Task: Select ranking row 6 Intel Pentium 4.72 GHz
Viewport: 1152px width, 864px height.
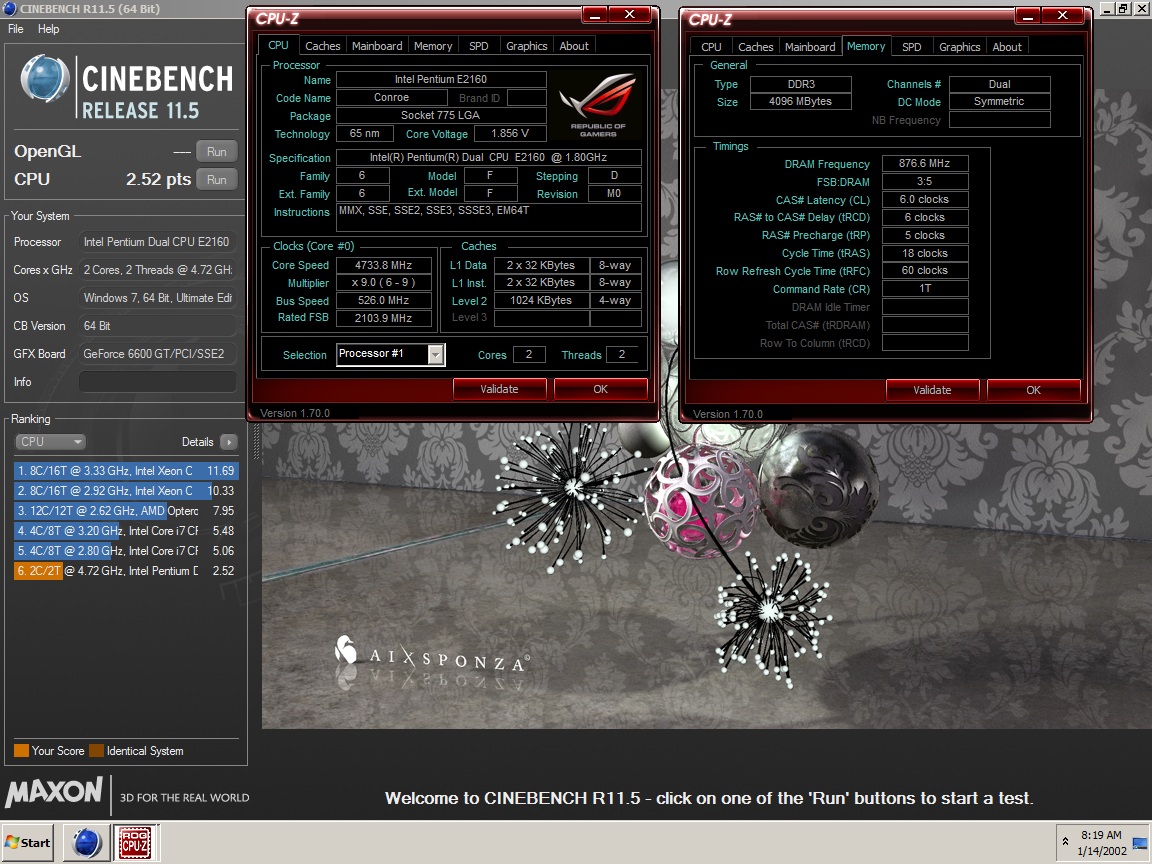Action: point(126,570)
